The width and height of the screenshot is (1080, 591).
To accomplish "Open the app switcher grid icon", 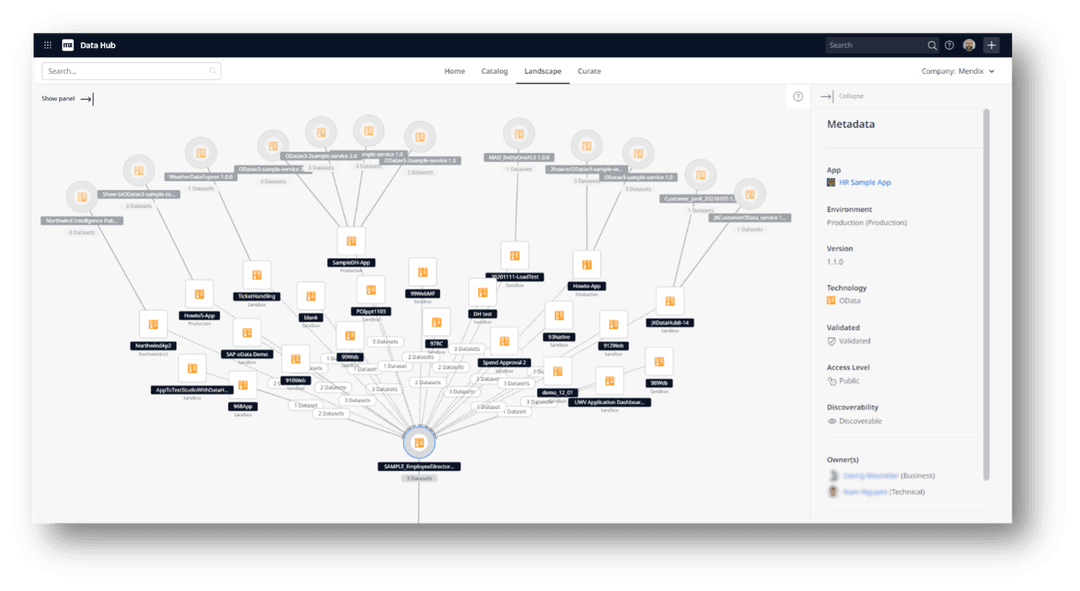I will coord(48,45).
